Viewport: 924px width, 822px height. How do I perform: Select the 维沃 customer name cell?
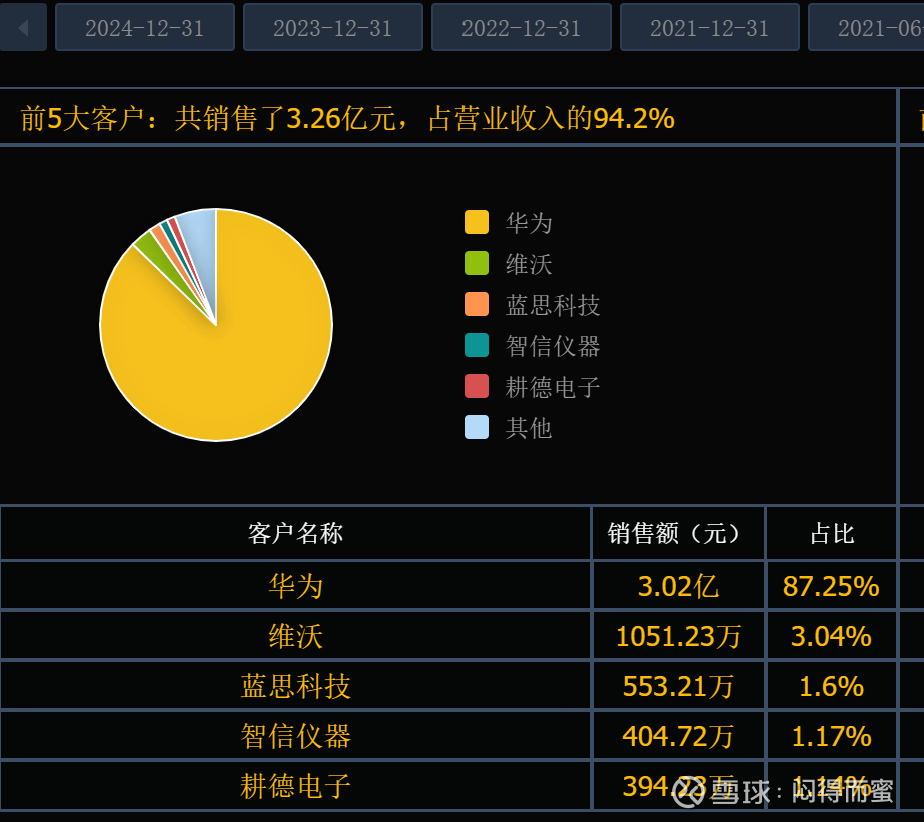[x=295, y=636]
